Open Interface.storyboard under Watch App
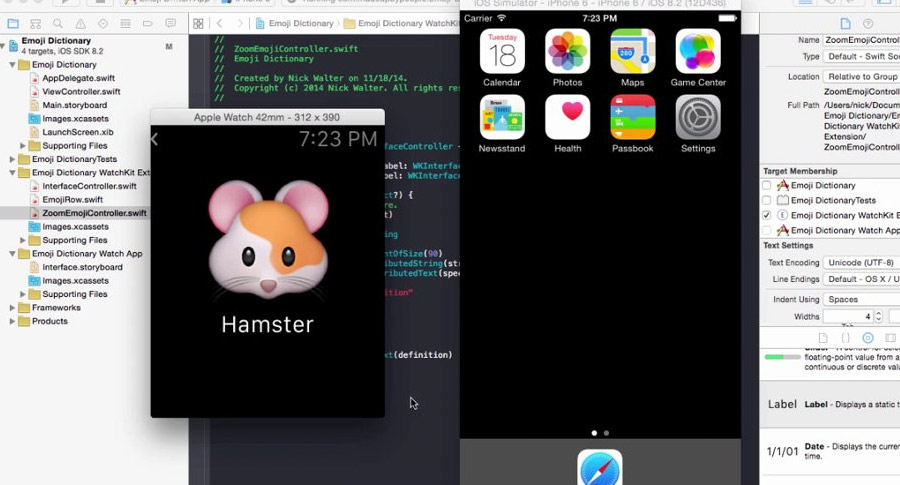This screenshot has width=900, height=485. click(x=82, y=267)
